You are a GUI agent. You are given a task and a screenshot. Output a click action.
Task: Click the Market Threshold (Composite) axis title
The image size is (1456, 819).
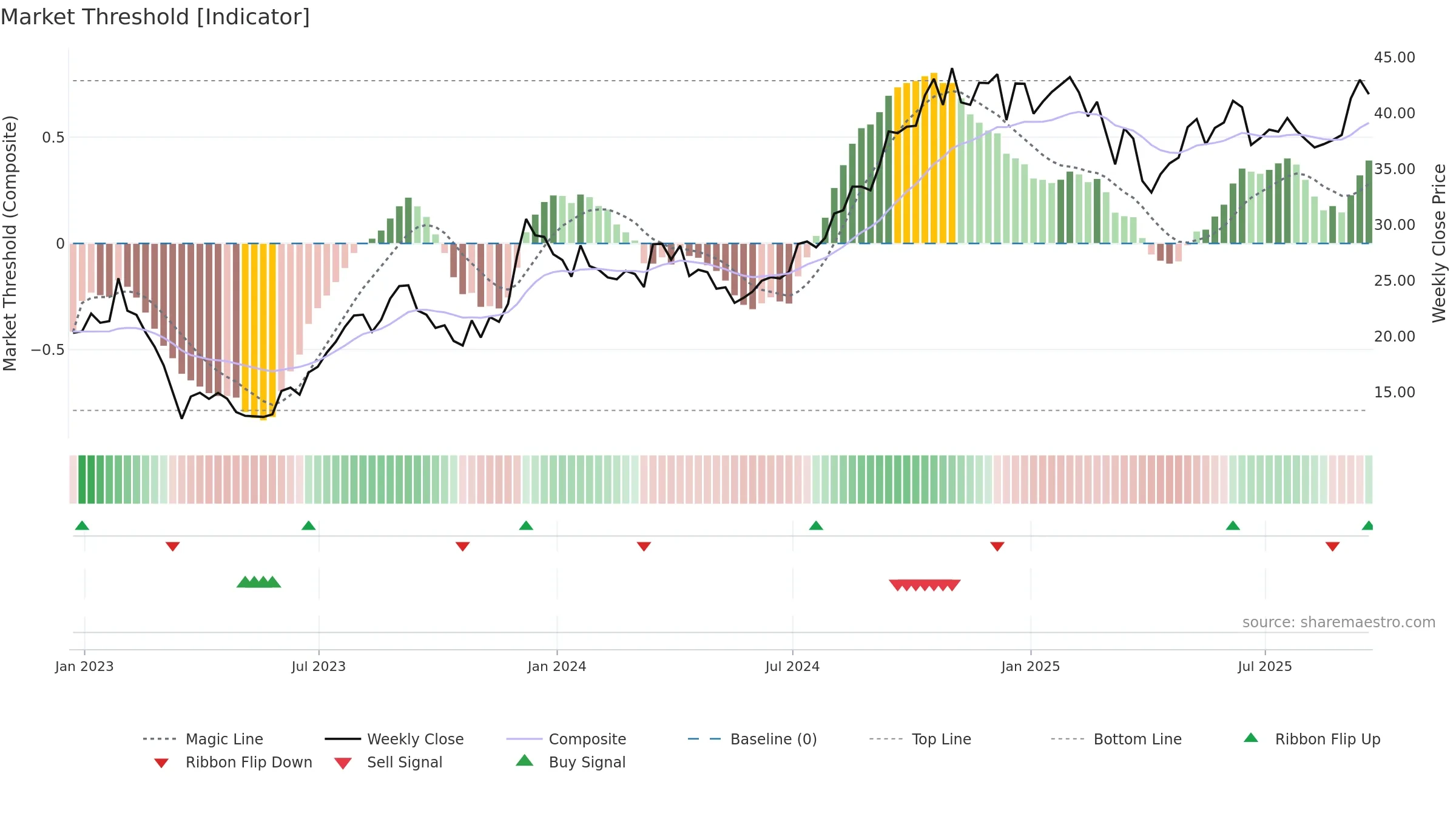tap(10, 243)
